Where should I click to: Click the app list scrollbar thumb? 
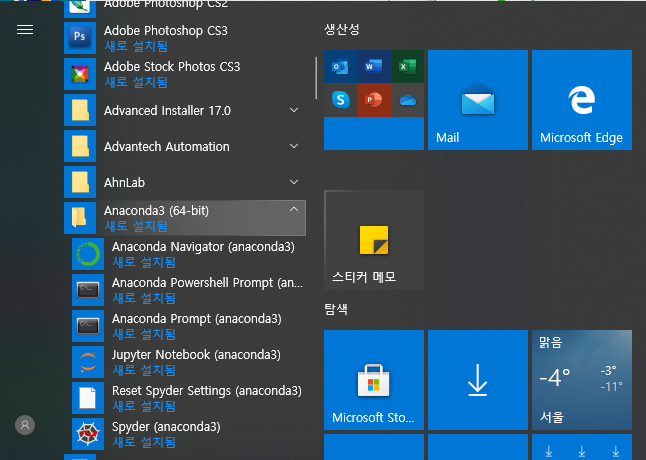tap(316, 78)
